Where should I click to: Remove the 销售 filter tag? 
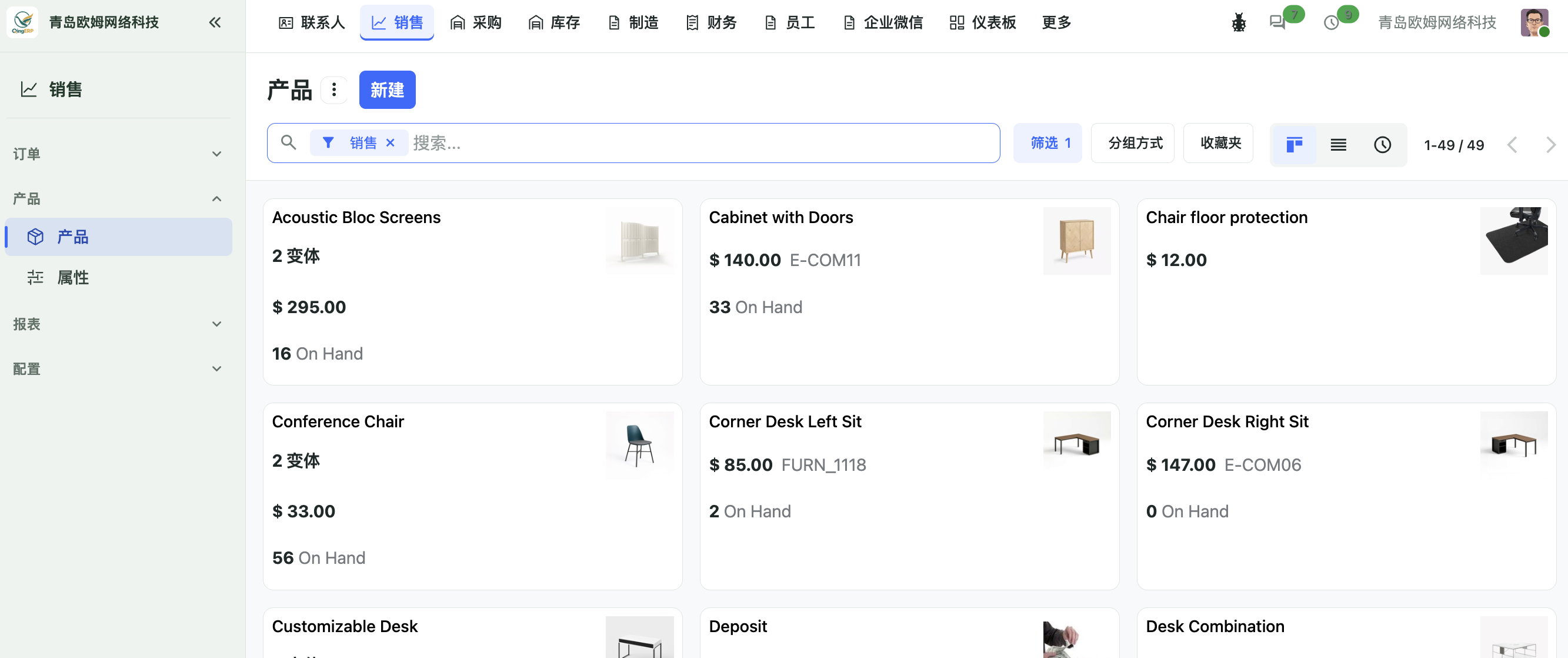coord(390,142)
